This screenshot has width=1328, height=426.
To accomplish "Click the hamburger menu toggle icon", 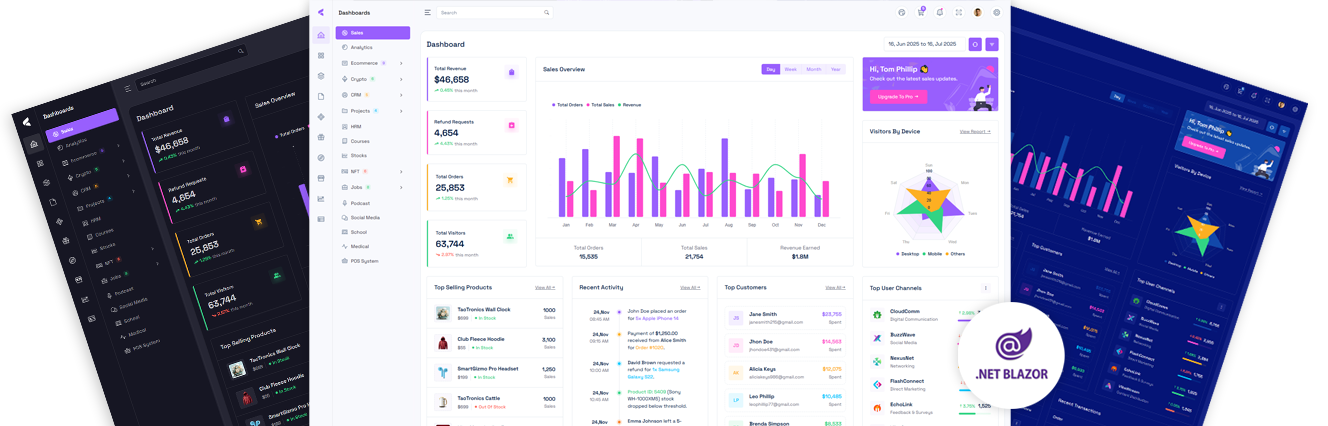I will 427,12.
